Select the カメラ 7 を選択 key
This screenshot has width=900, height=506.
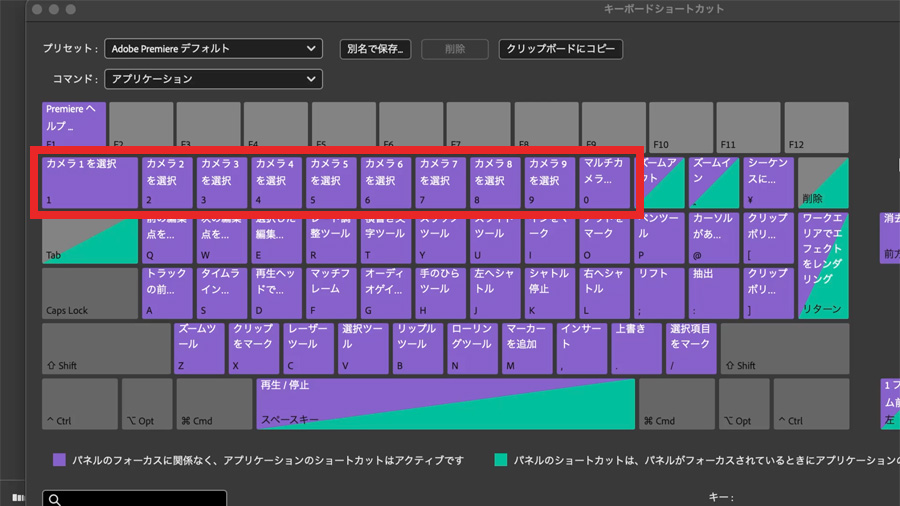(x=440, y=182)
